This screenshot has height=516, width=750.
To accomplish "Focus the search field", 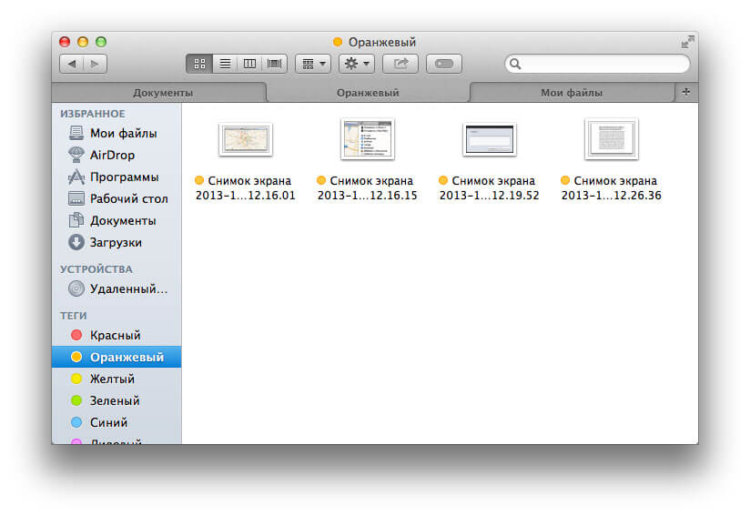I will click(x=597, y=64).
